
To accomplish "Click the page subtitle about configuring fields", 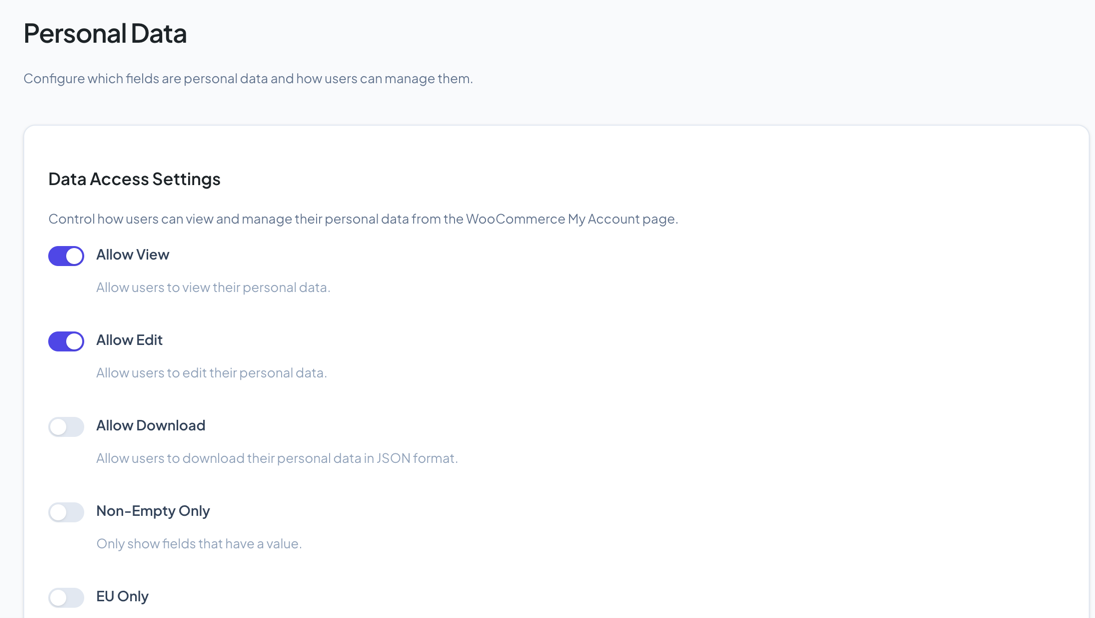I will 247,78.
